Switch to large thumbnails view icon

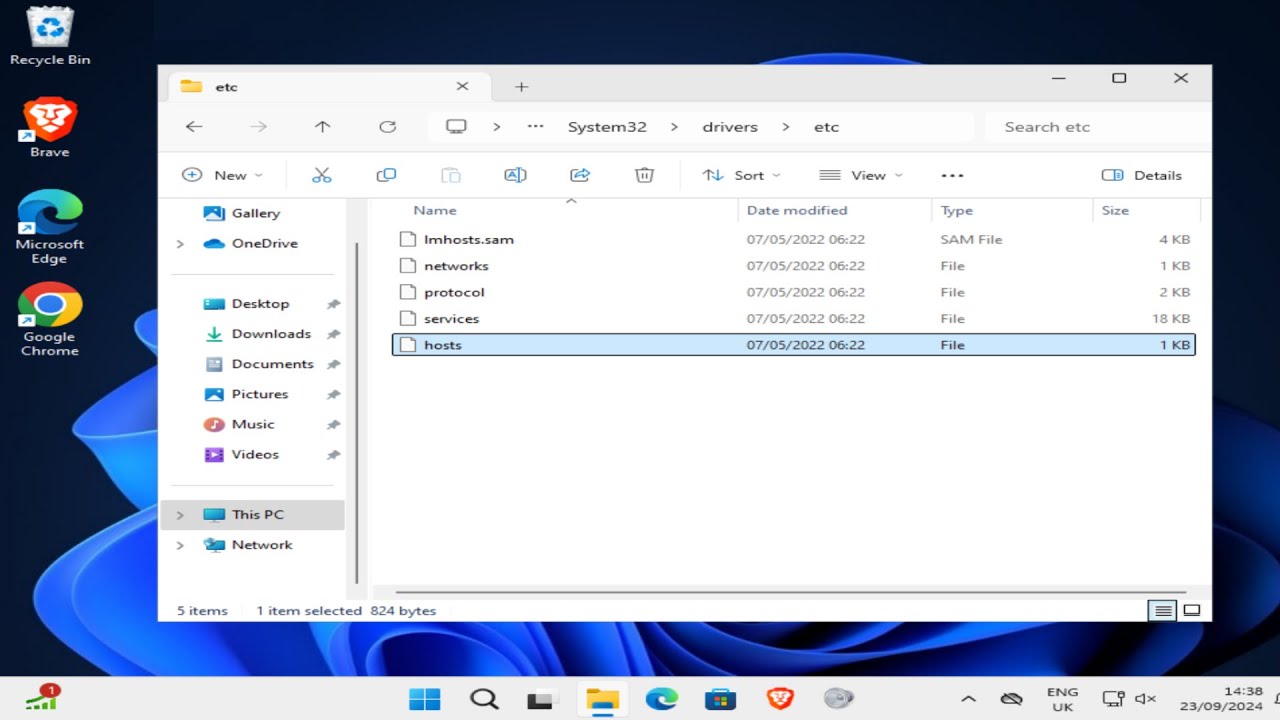coord(1191,611)
